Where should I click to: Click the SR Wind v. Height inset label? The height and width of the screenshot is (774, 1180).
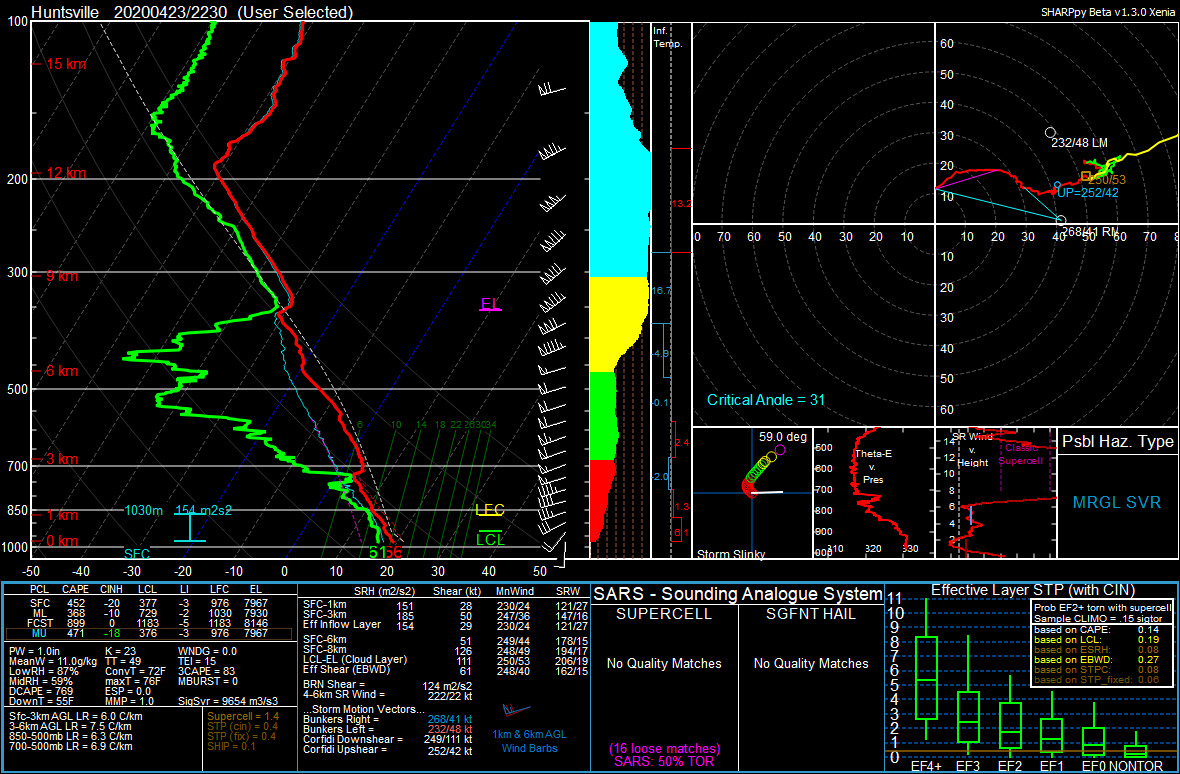(x=973, y=449)
